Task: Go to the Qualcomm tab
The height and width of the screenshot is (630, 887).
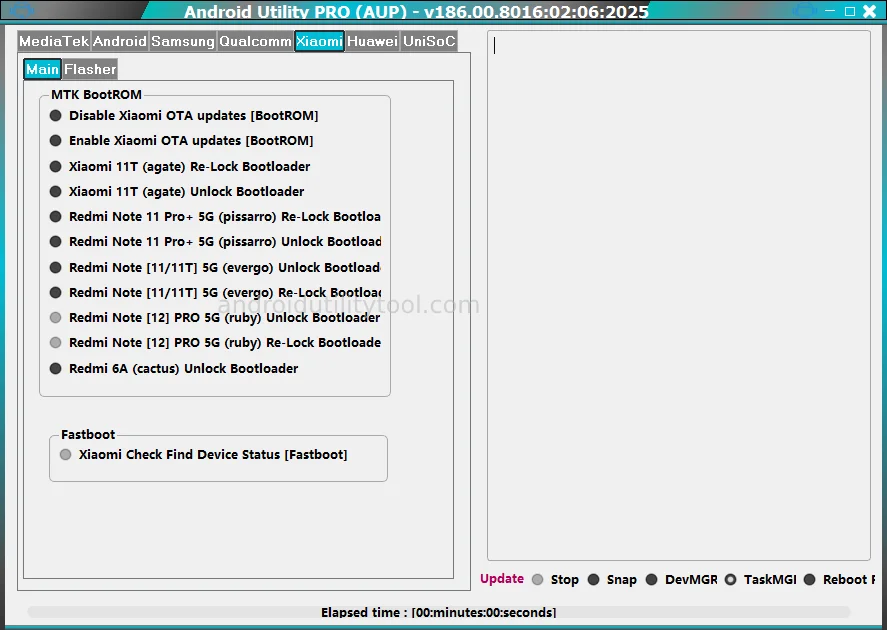Action: click(255, 41)
